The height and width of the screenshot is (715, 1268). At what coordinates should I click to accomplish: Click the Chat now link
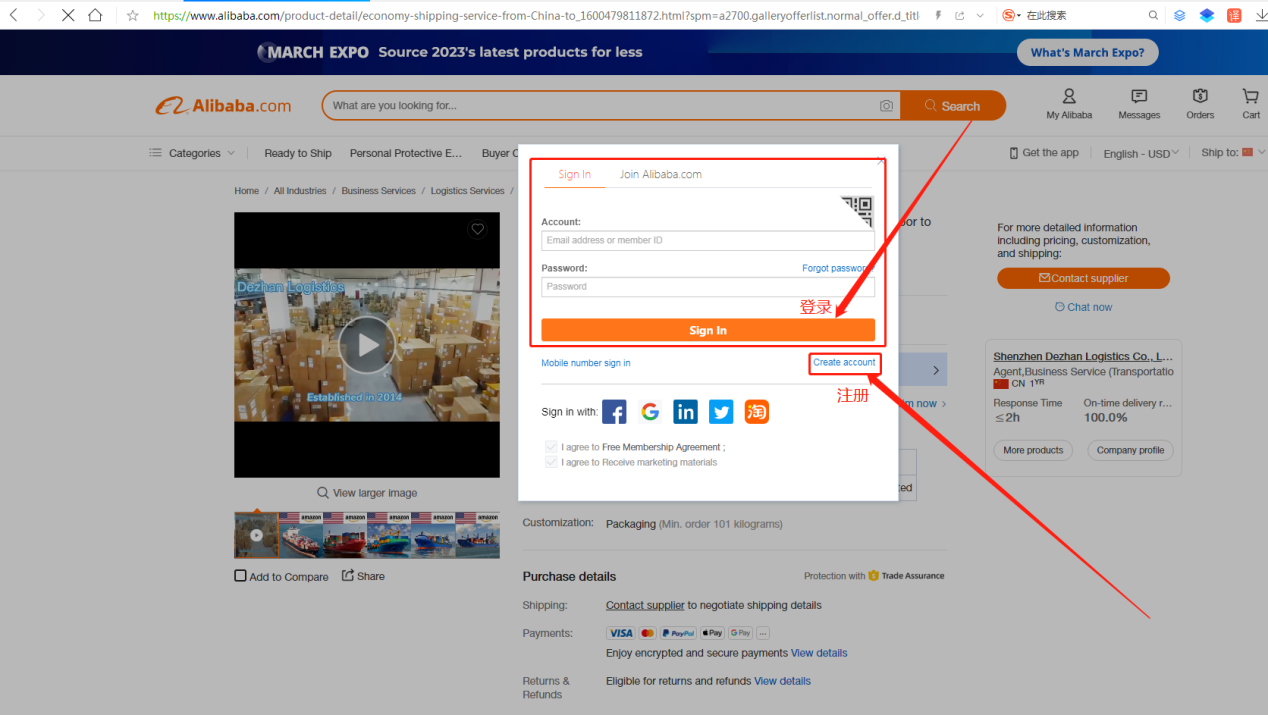pos(1083,307)
